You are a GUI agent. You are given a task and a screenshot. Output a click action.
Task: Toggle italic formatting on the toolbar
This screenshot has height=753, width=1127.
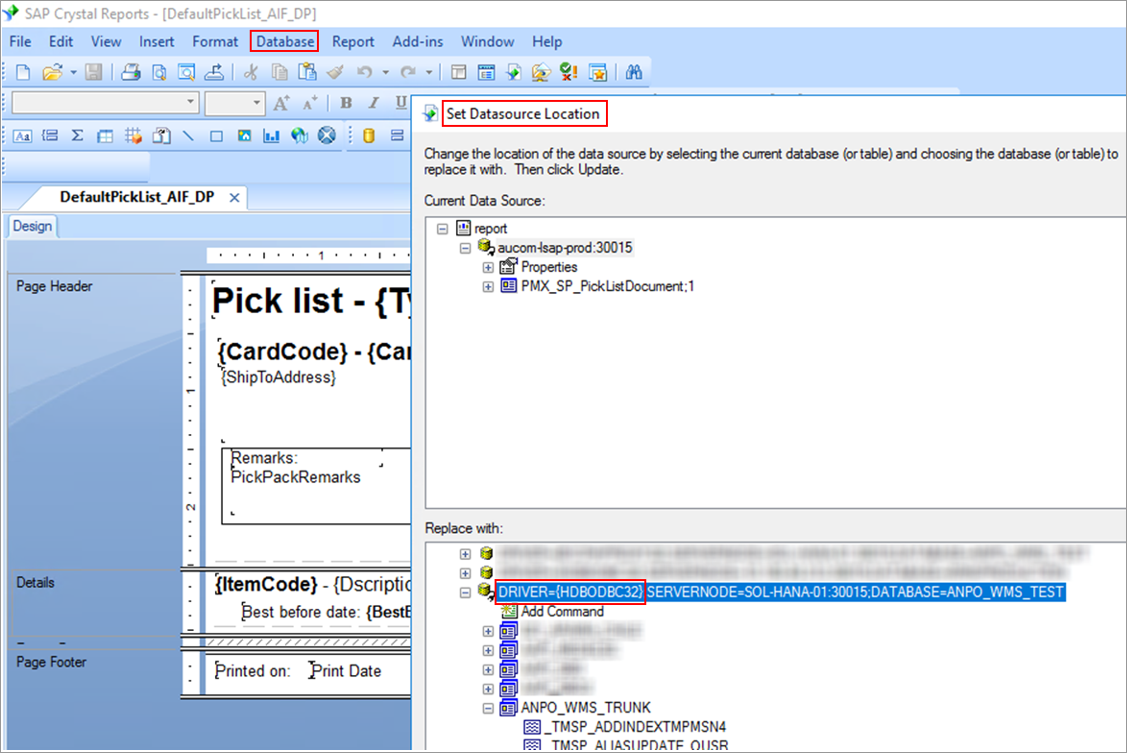(x=373, y=103)
